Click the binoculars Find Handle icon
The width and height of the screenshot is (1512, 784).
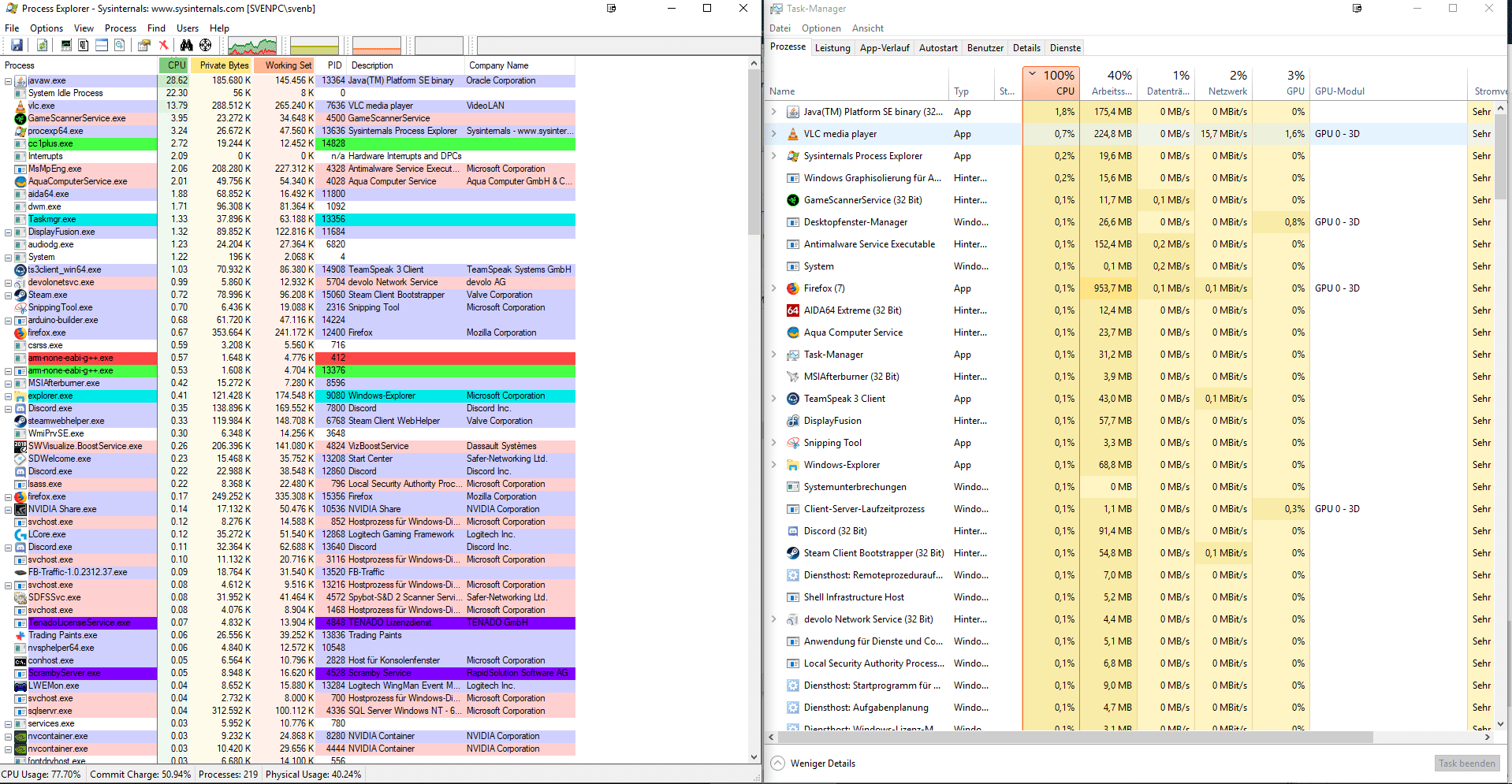click(x=186, y=45)
